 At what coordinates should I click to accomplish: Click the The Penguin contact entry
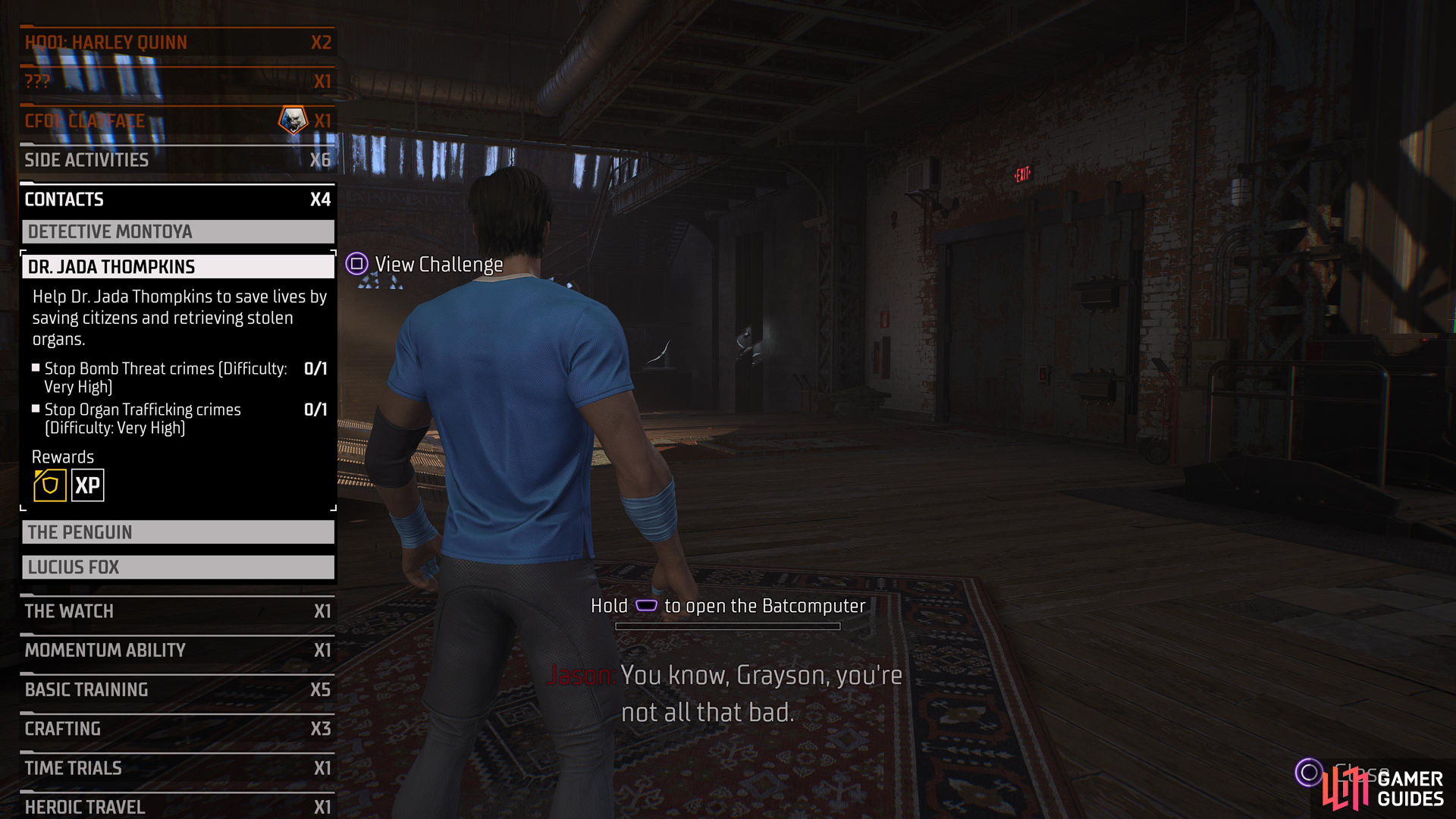coord(175,531)
